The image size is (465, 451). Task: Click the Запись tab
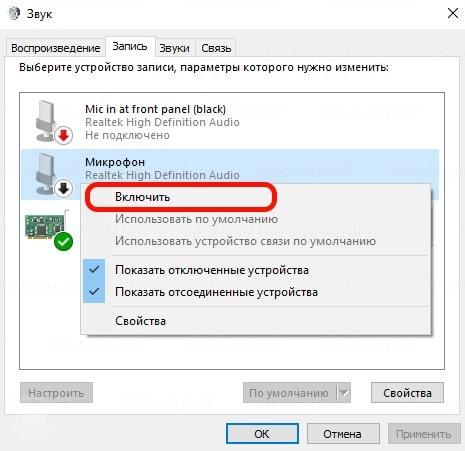point(130,46)
